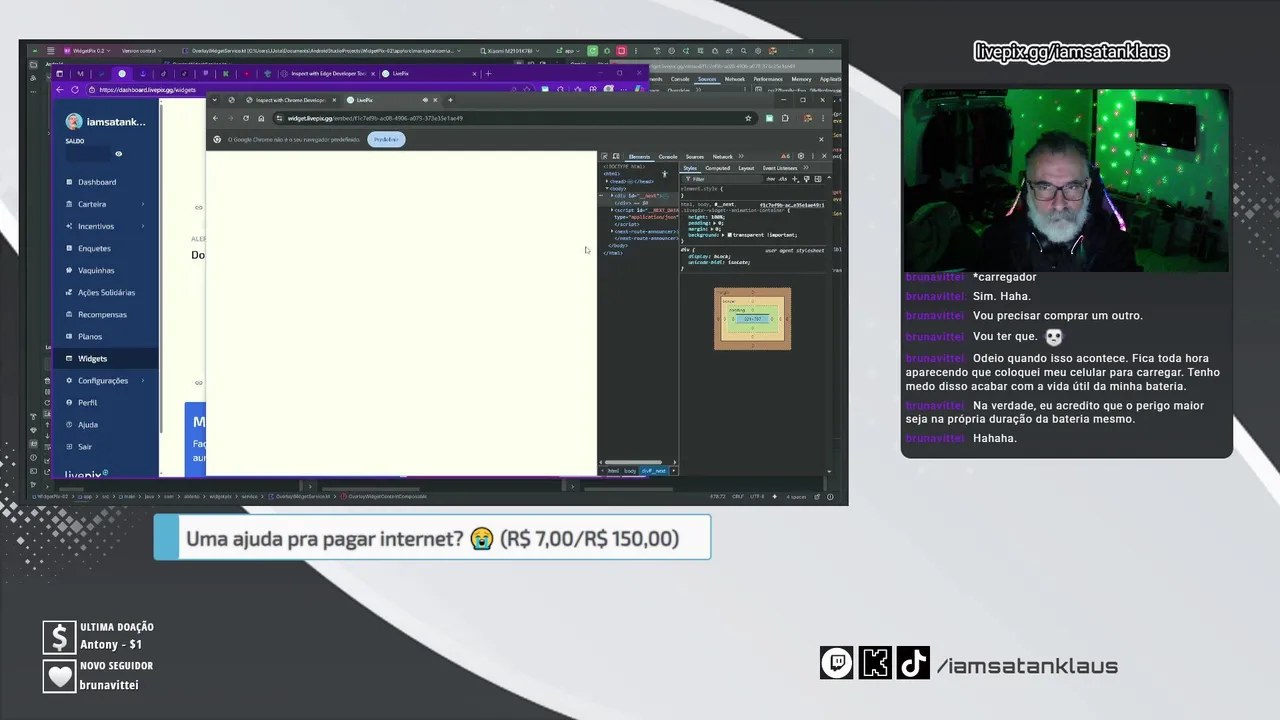Show more DevTools tabs chevron

pos(742,156)
